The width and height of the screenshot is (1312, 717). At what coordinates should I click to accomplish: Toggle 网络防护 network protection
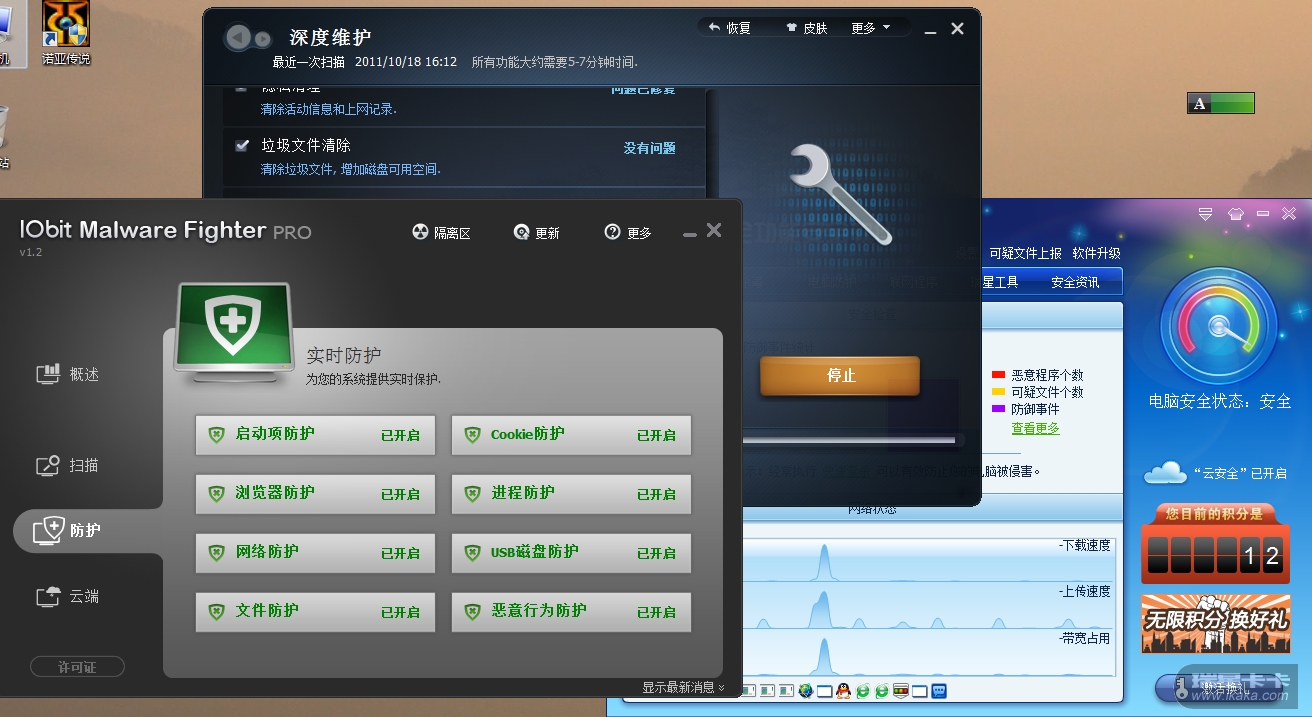(315, 553)
